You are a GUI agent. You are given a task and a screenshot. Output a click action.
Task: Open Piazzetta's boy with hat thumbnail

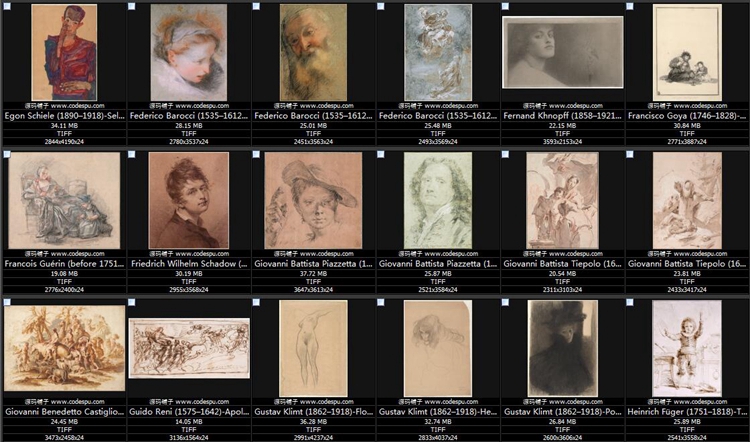click(x=313, y=200)
